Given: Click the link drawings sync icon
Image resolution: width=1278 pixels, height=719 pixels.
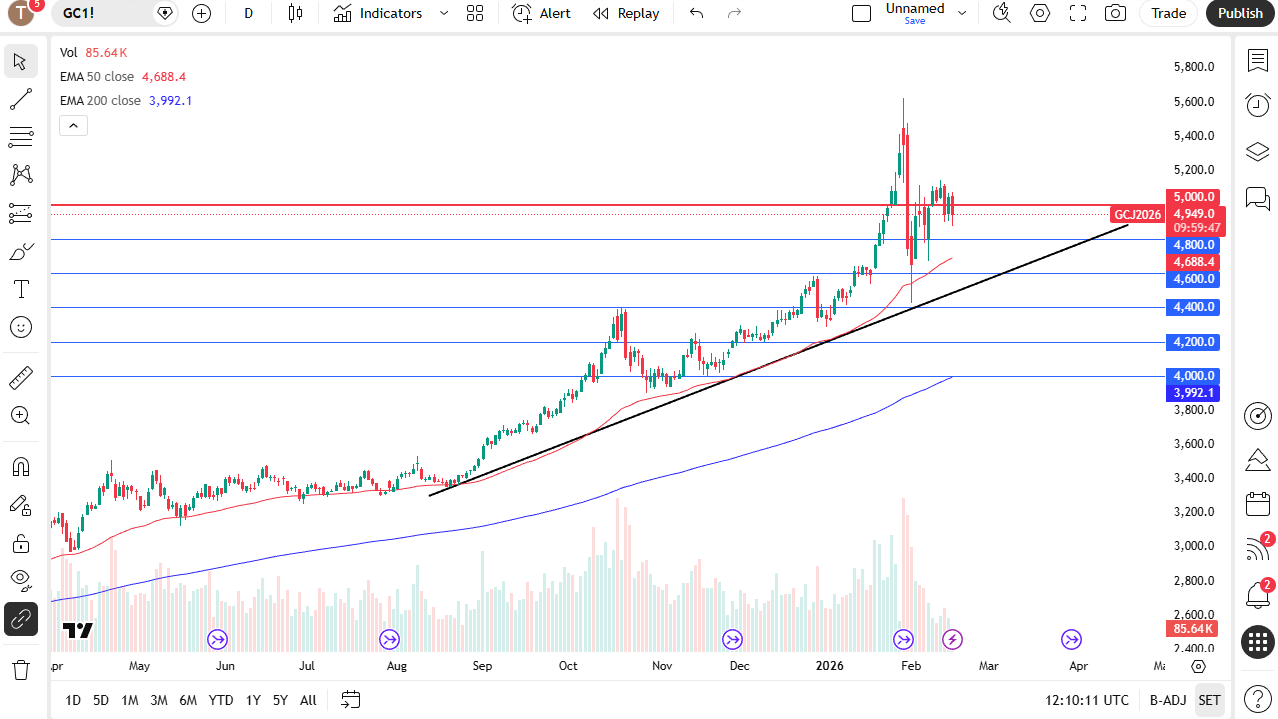Looking at the screenshot, I should coord(20,620).
